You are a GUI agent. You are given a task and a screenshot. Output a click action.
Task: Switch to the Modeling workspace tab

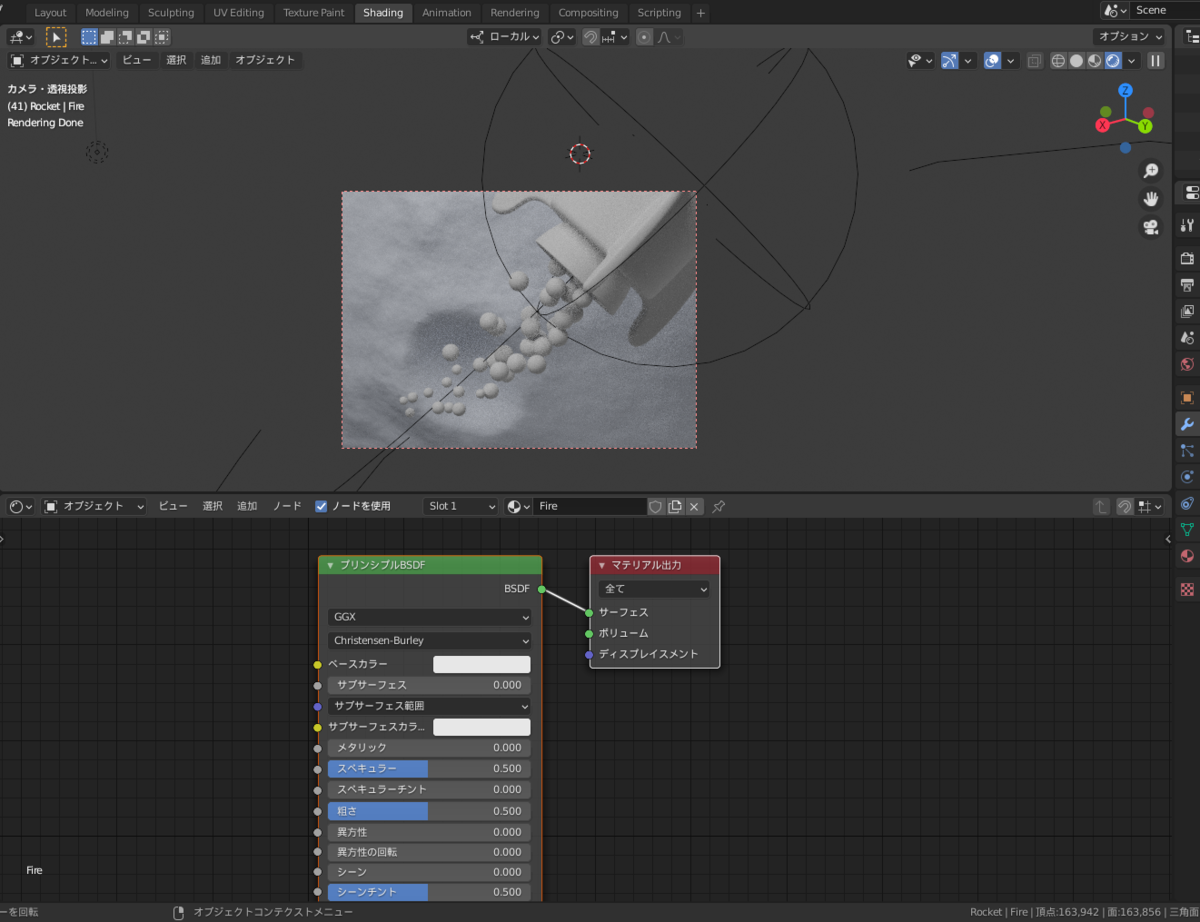tap(107, 13)
